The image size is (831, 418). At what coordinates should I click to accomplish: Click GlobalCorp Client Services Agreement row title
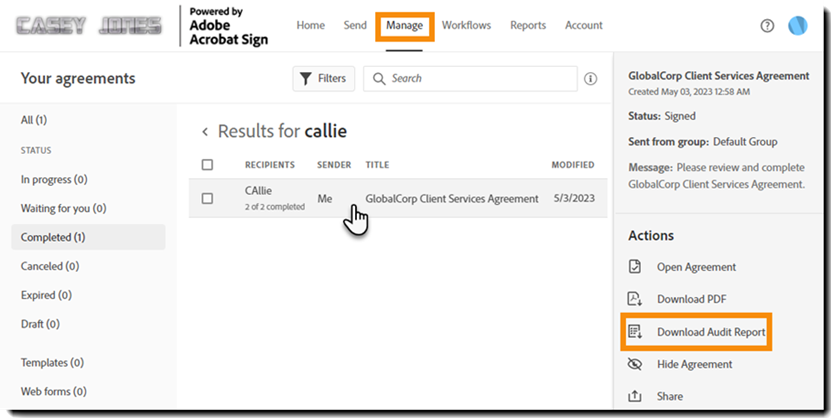(452, 199)
